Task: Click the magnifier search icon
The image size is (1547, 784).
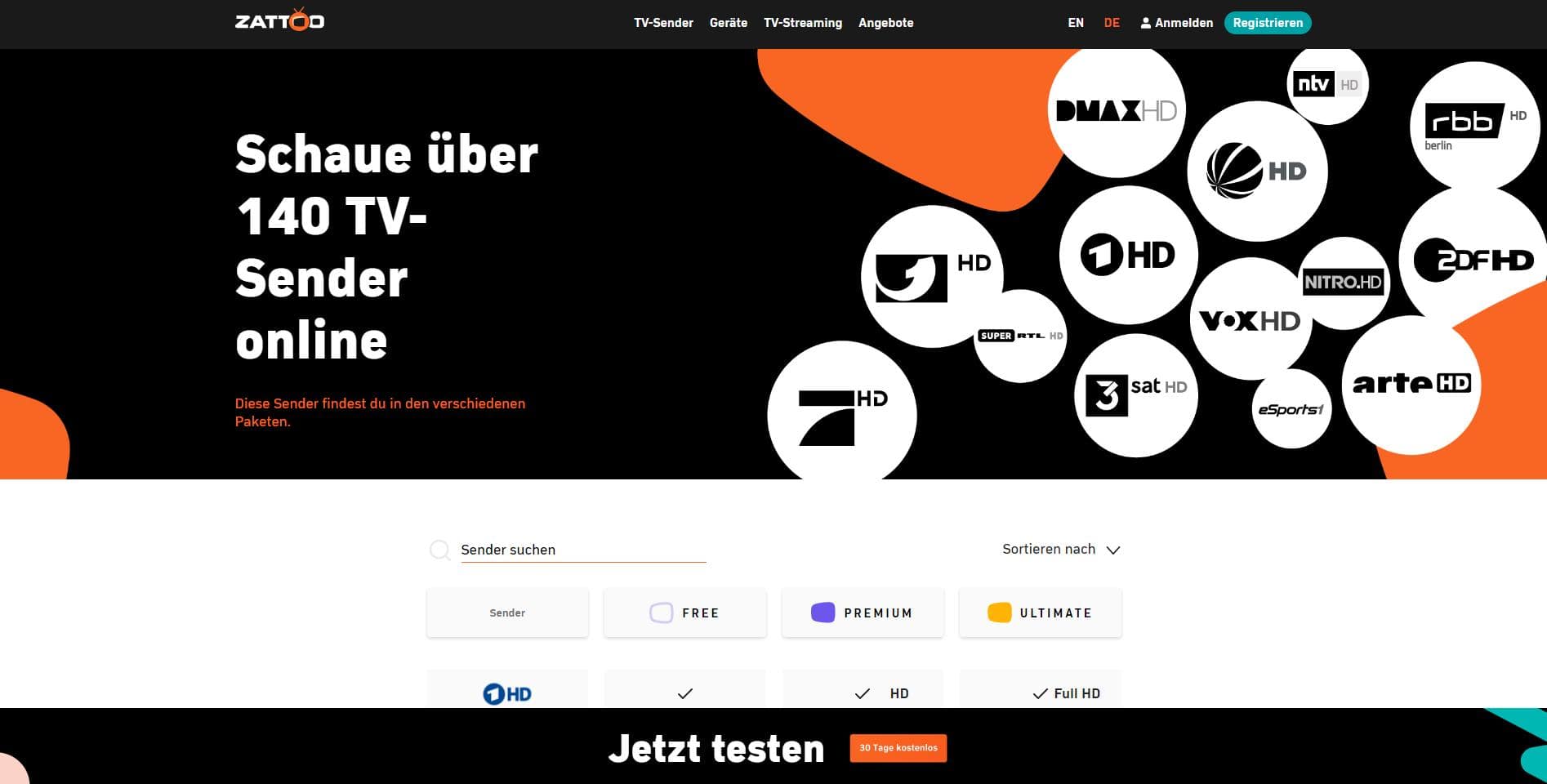Action: click(439, 550)
